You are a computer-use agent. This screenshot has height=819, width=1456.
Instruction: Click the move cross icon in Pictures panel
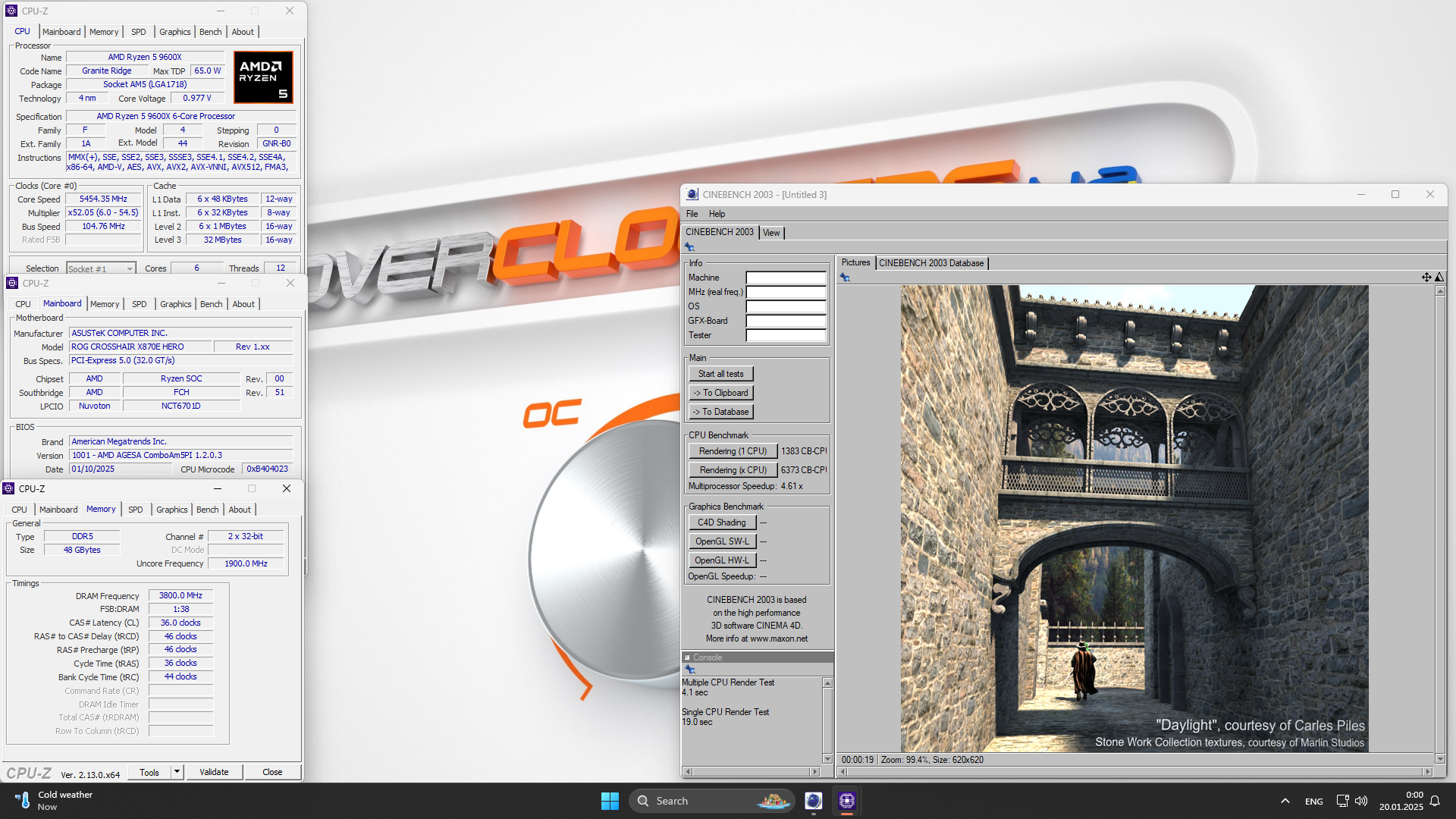[1426, 278]
